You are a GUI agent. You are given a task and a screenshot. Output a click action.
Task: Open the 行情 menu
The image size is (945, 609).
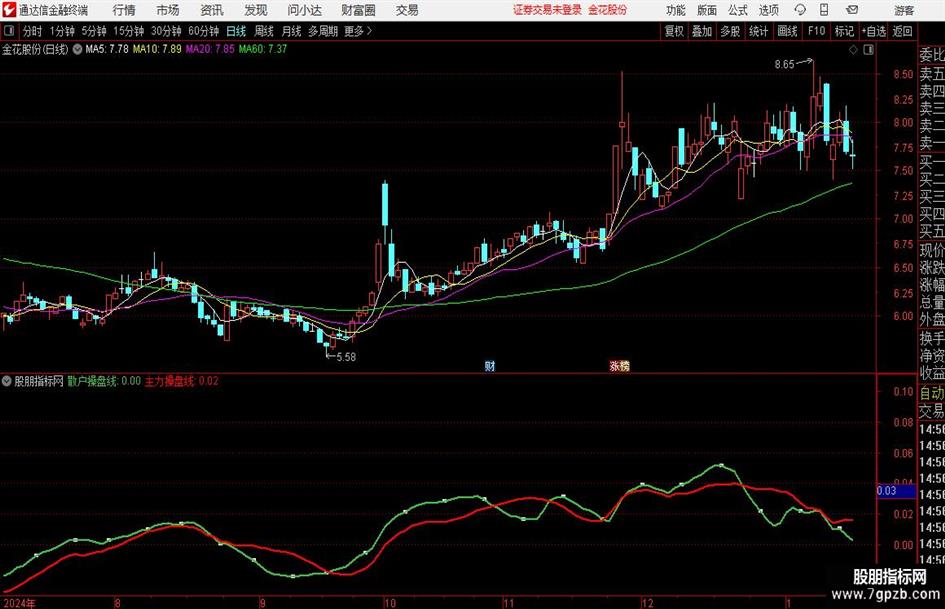[x=124, y=10]
